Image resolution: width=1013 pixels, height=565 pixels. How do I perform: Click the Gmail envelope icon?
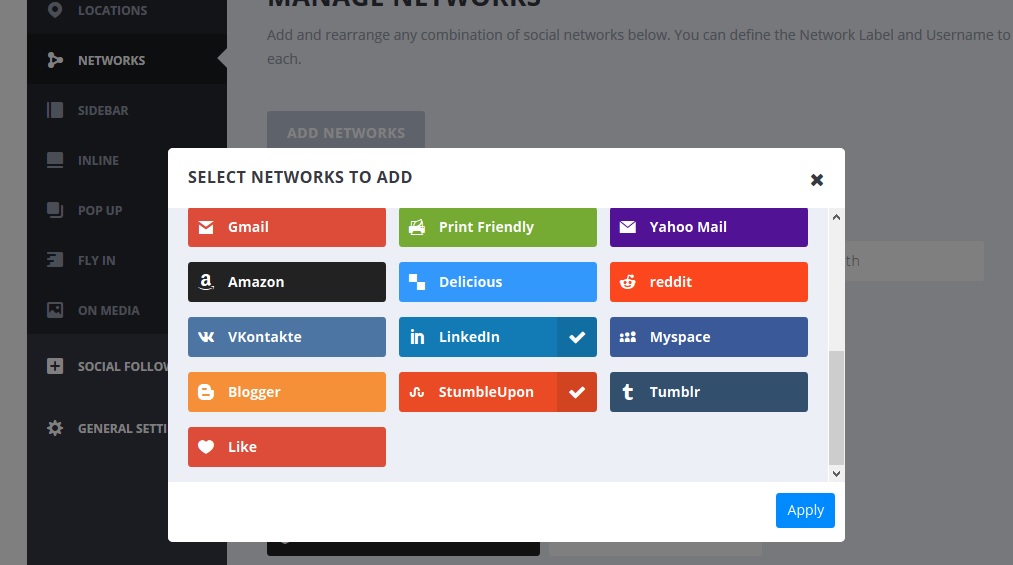pyautogui.click(x=206, y=227)
